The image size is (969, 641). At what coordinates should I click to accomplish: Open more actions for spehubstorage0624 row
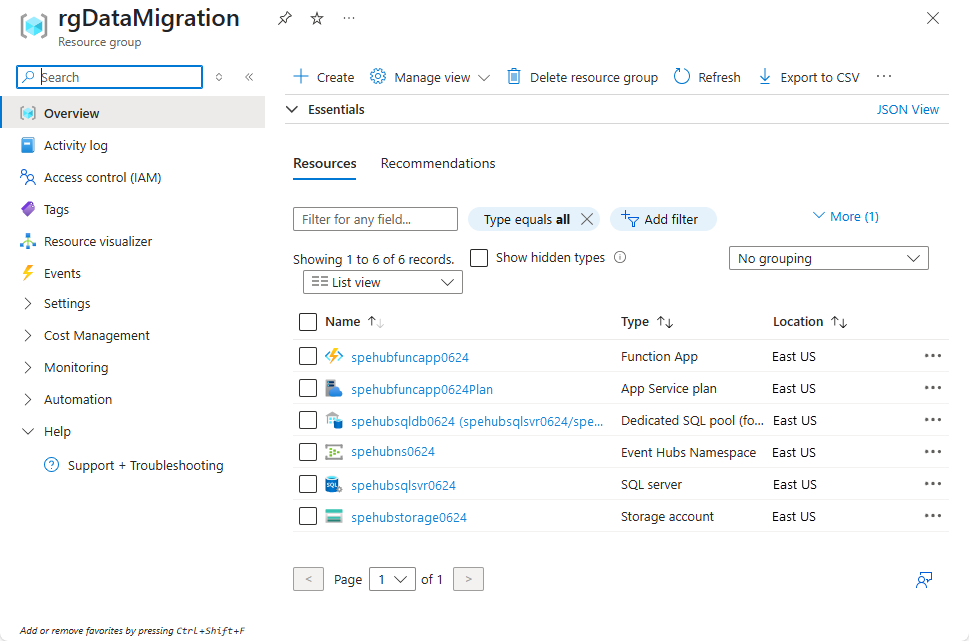point(933,516)
